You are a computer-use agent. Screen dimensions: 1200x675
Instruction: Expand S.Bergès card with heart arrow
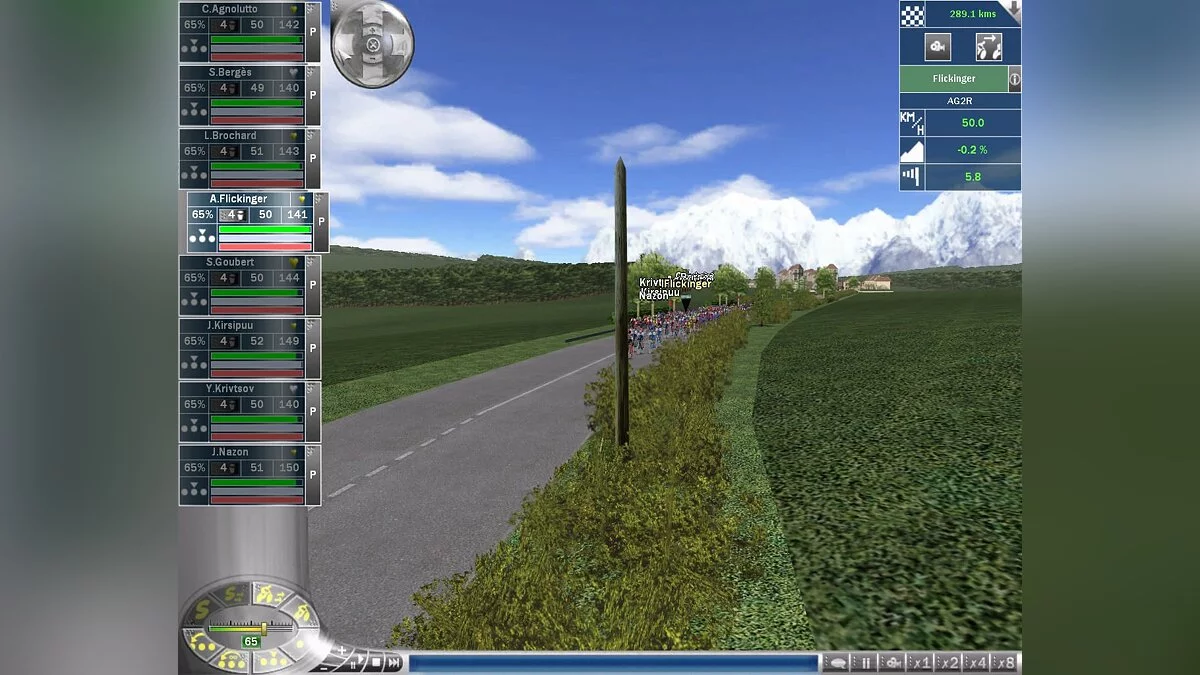(293, 73)
